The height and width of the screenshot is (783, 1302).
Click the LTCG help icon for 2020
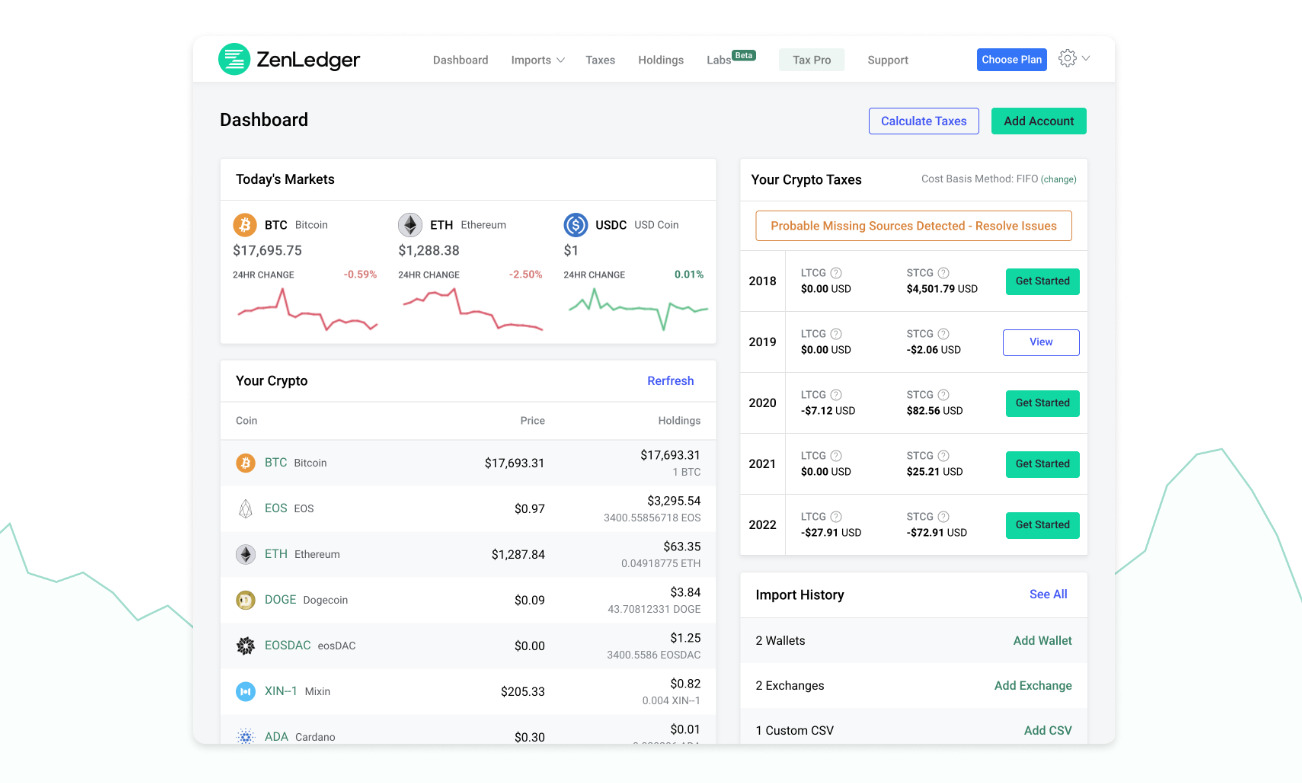pos(836,394)
